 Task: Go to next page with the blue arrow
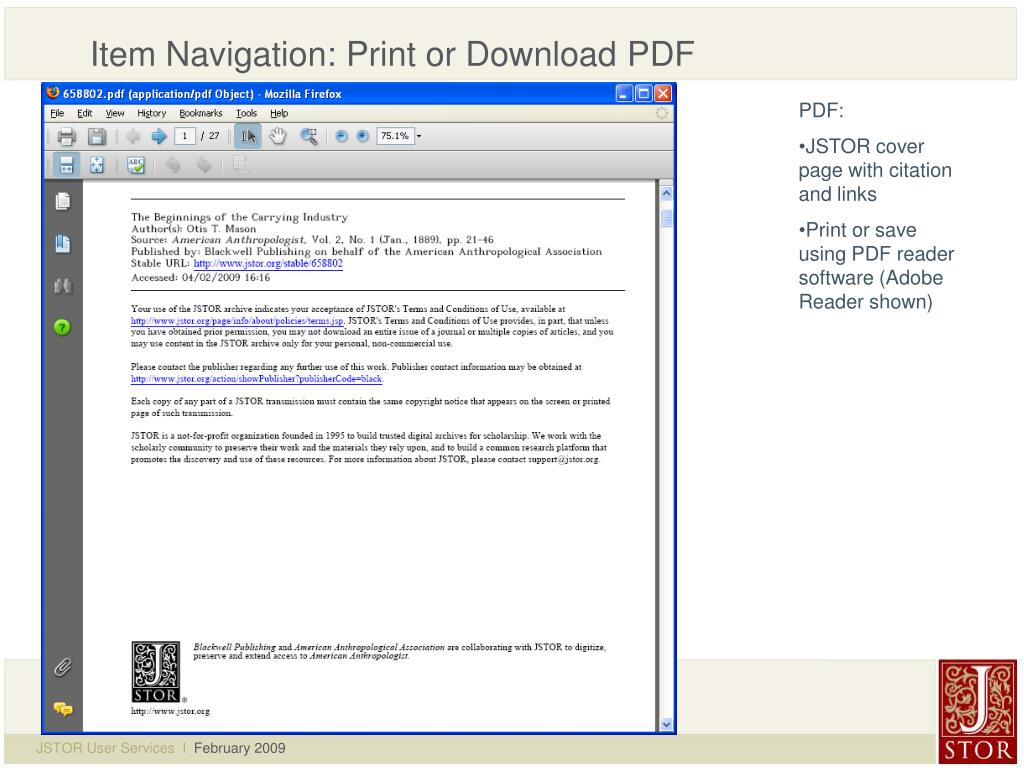159,136
